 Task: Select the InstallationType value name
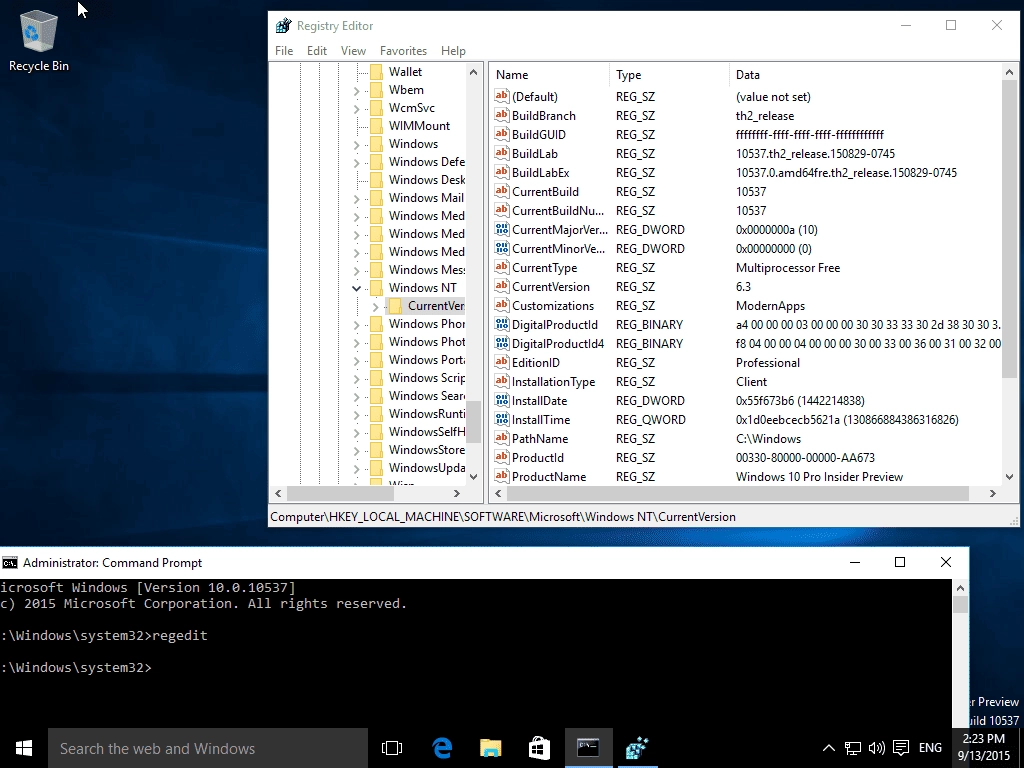pos(553,381)
